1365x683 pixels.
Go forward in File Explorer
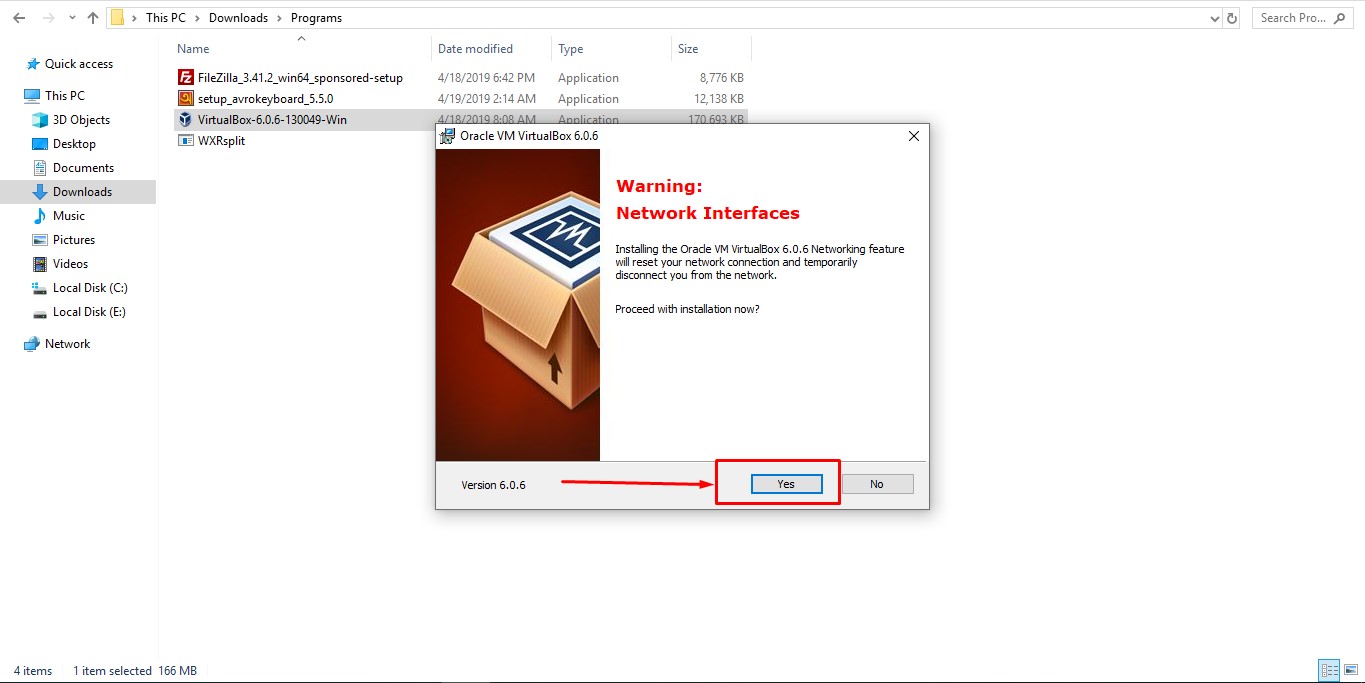tap(48, 18)
